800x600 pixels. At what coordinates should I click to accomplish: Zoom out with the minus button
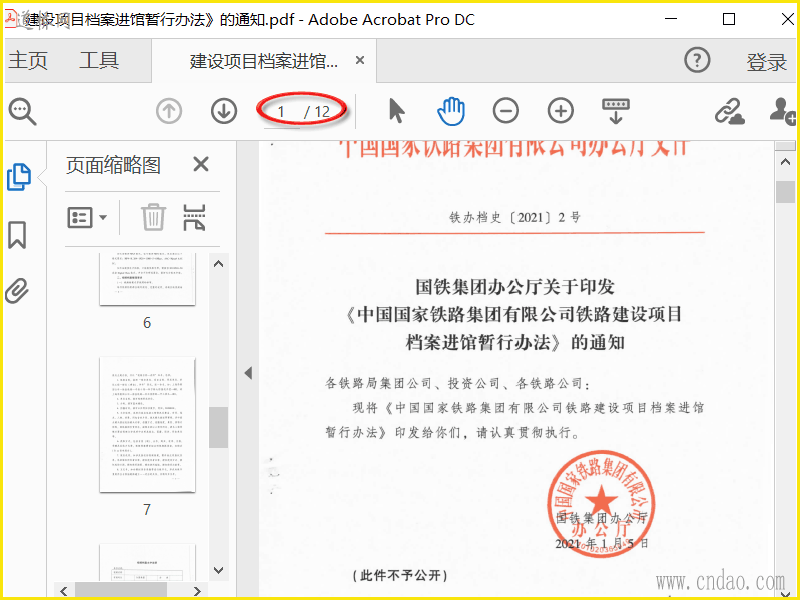point(506,111)
